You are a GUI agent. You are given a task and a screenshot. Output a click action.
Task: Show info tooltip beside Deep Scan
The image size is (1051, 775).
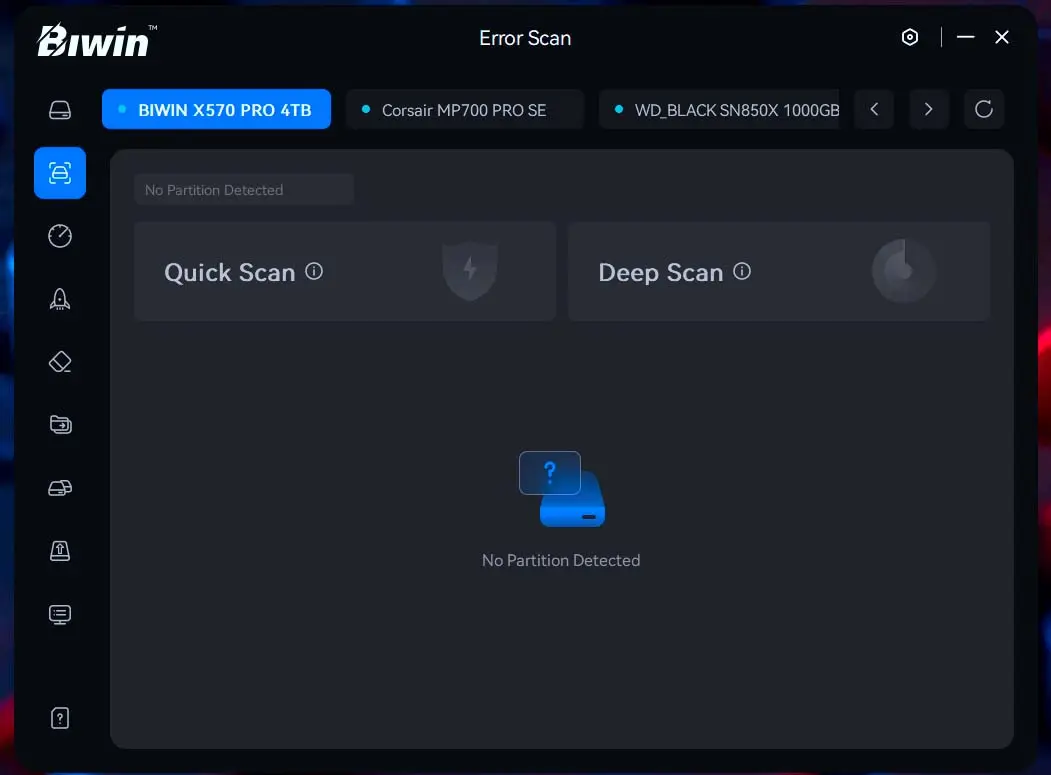click(x=742, y=271)
